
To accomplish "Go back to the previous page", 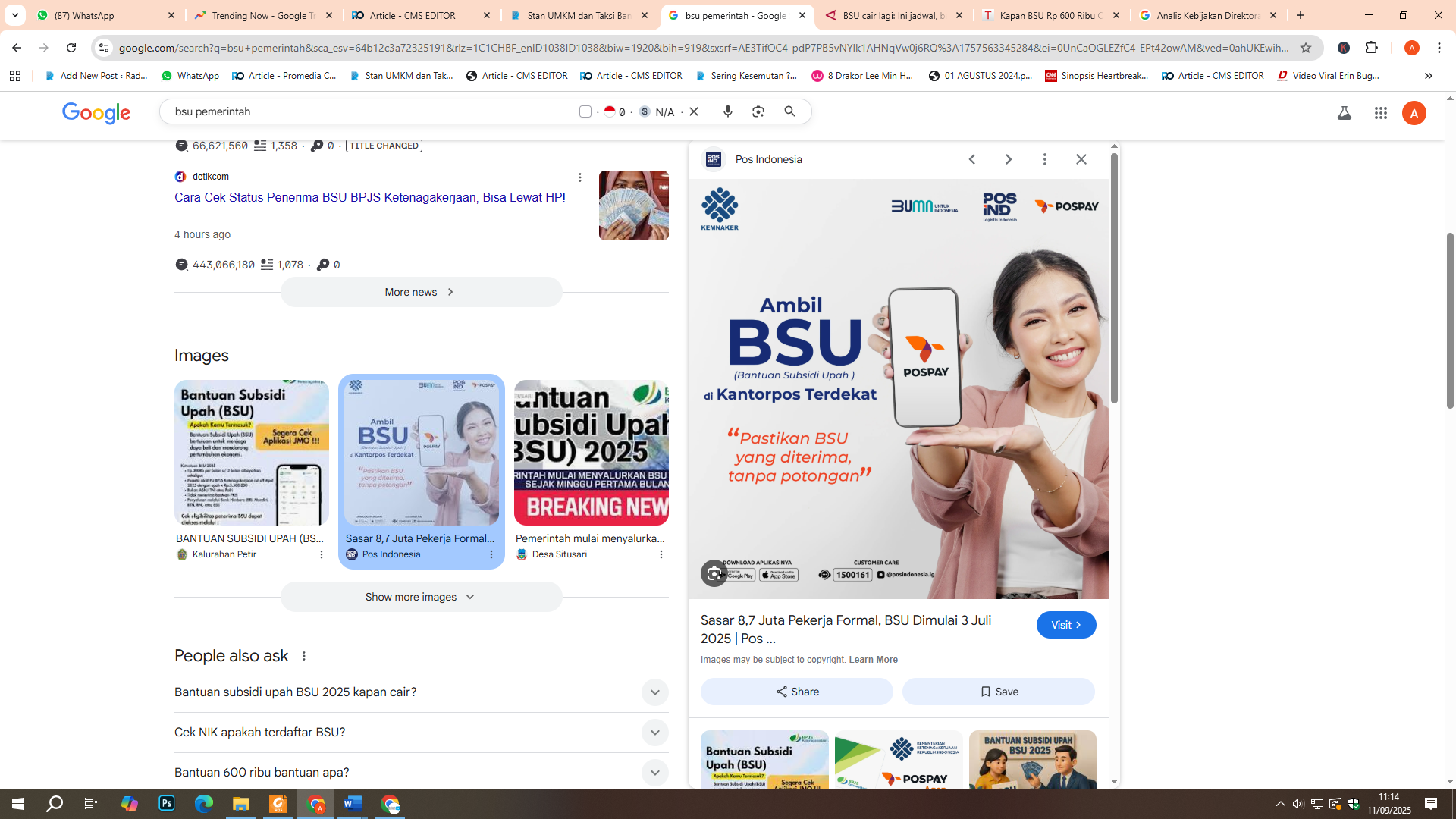I will pos(17,48).
